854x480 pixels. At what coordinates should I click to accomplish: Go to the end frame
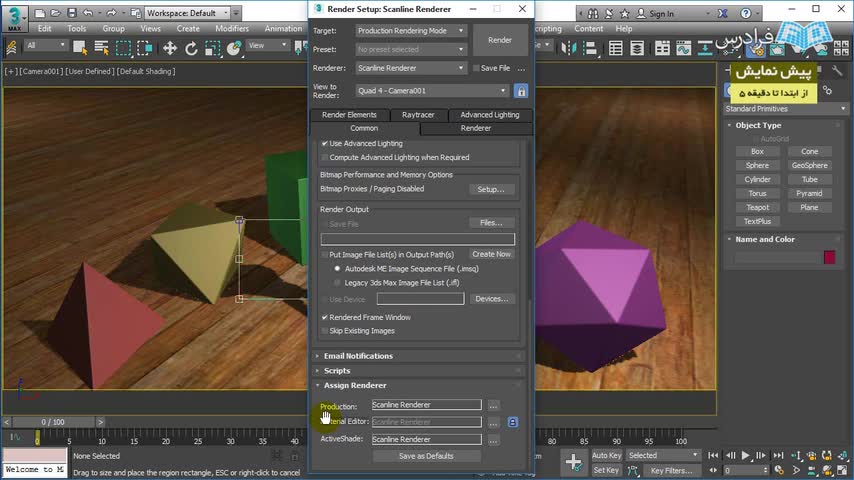tap(778, 455)
